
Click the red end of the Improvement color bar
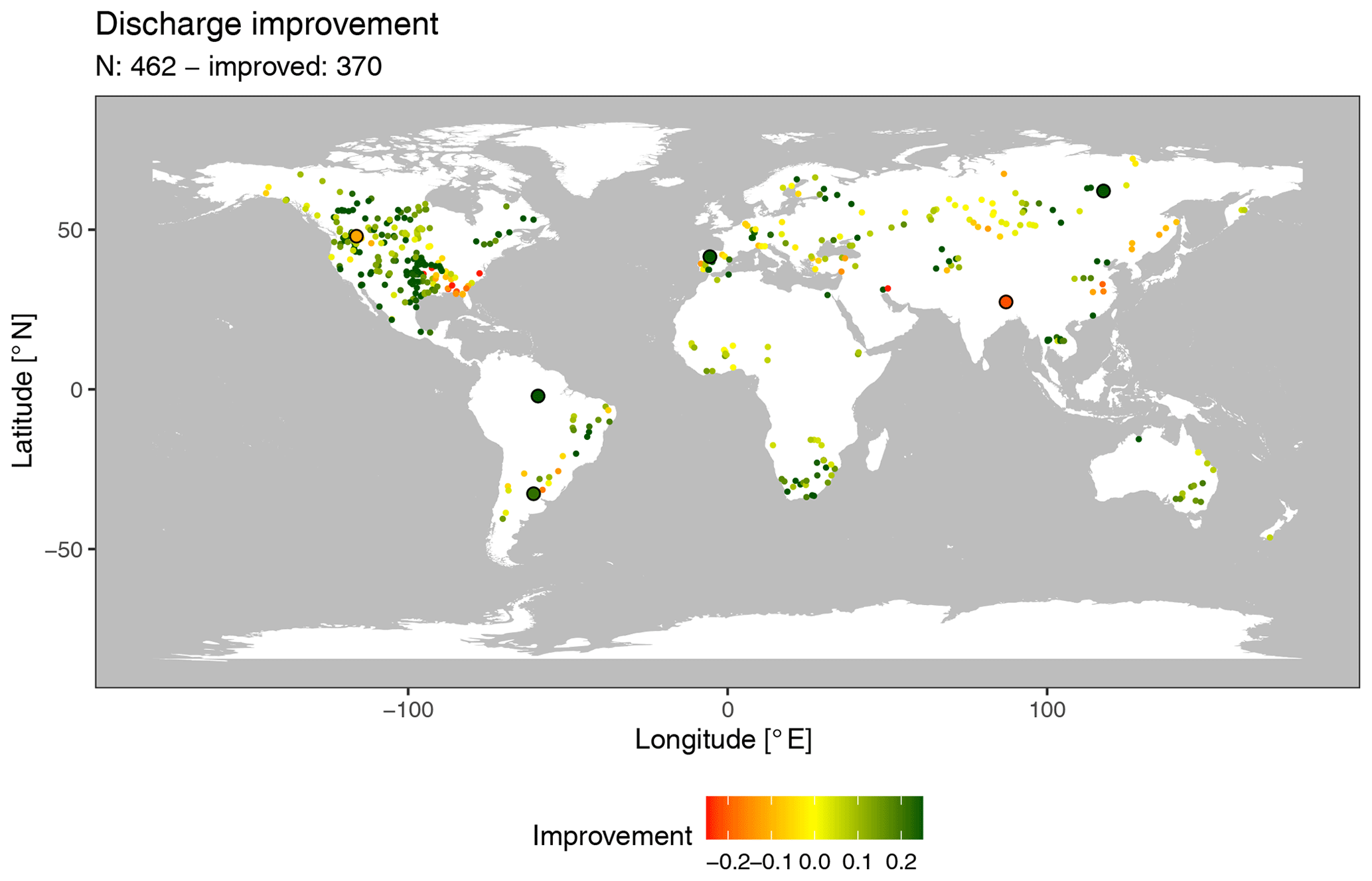(x=712, y=817)
